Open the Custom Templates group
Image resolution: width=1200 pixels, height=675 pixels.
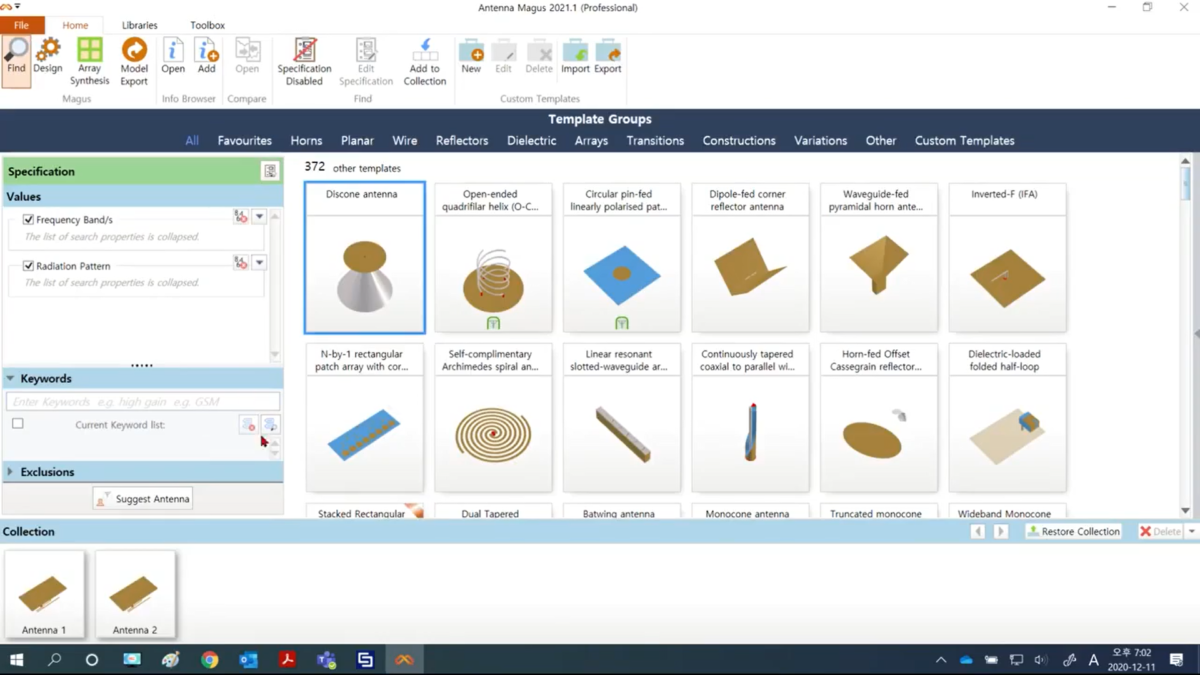965,141
